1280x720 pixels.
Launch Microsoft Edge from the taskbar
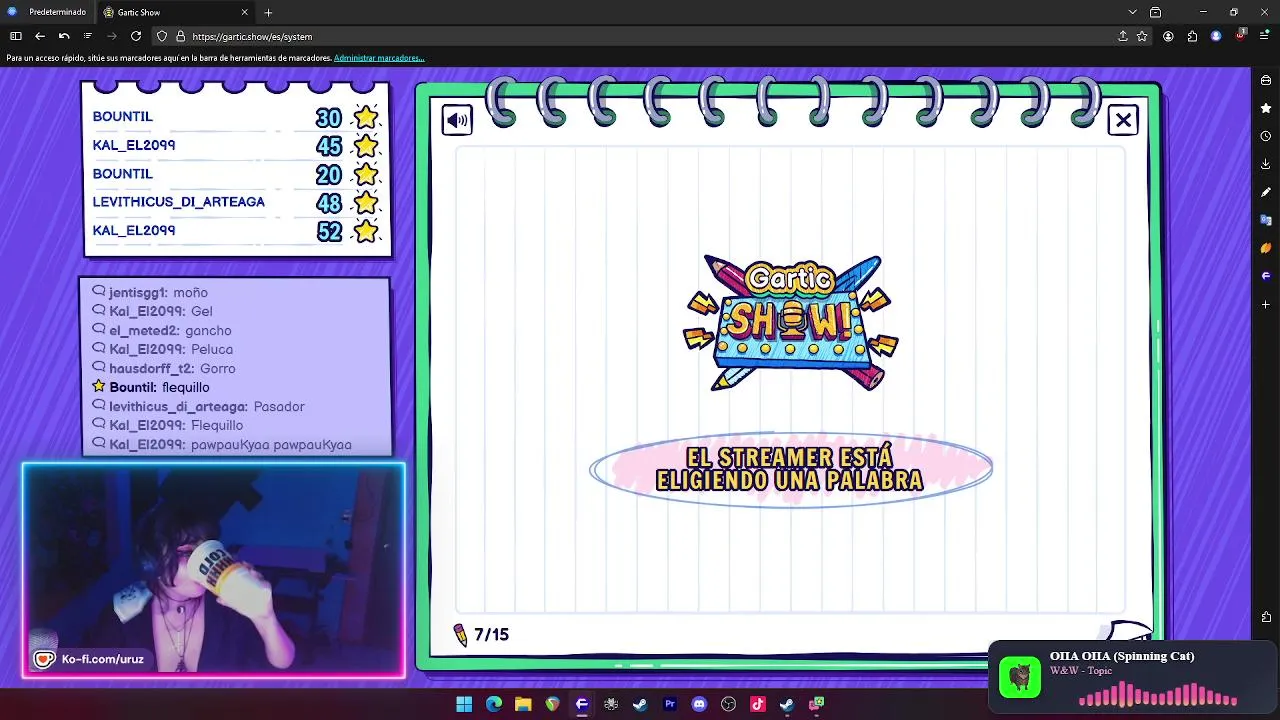tap(494, 704)
